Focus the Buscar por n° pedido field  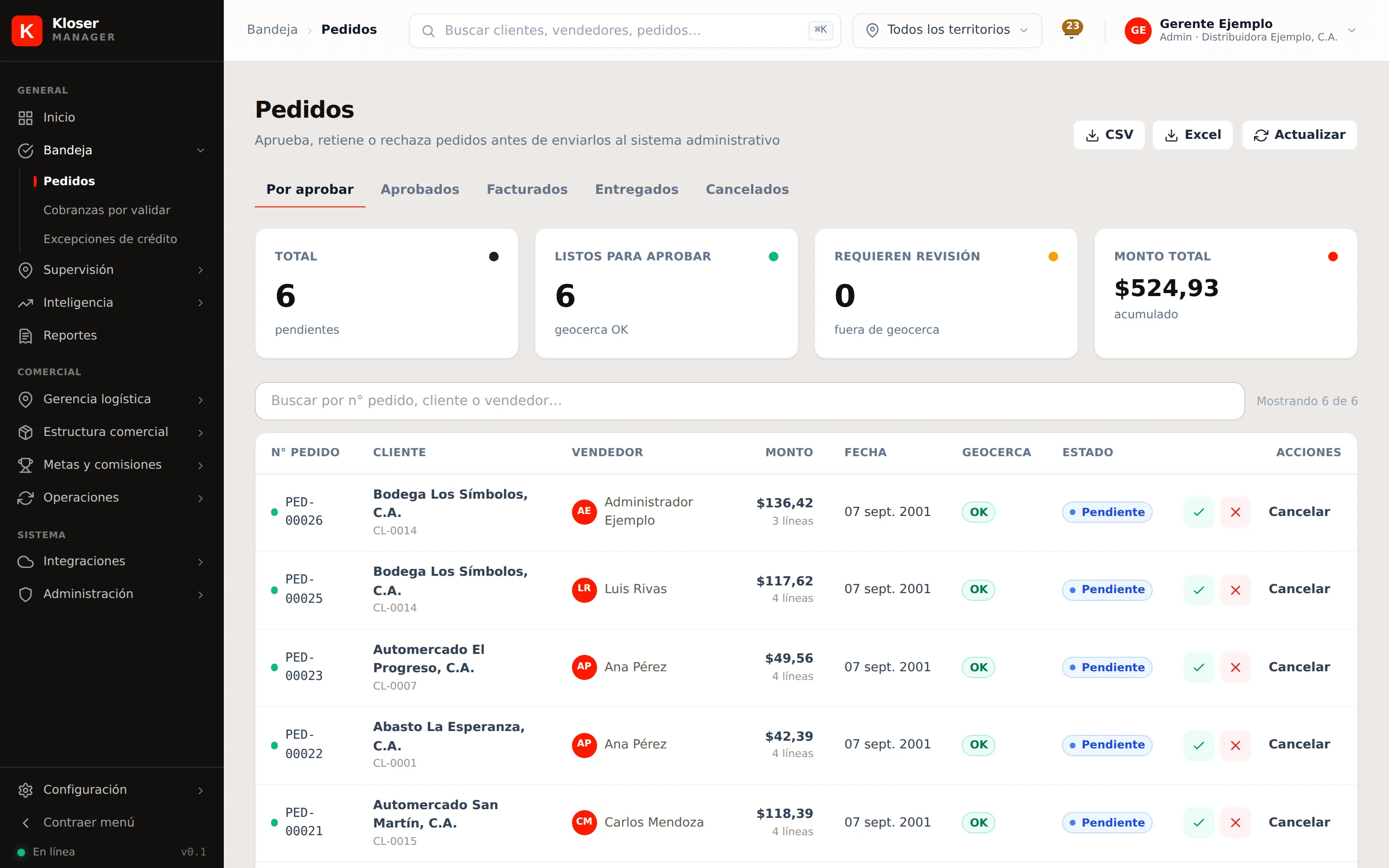[x=749, y=401]
